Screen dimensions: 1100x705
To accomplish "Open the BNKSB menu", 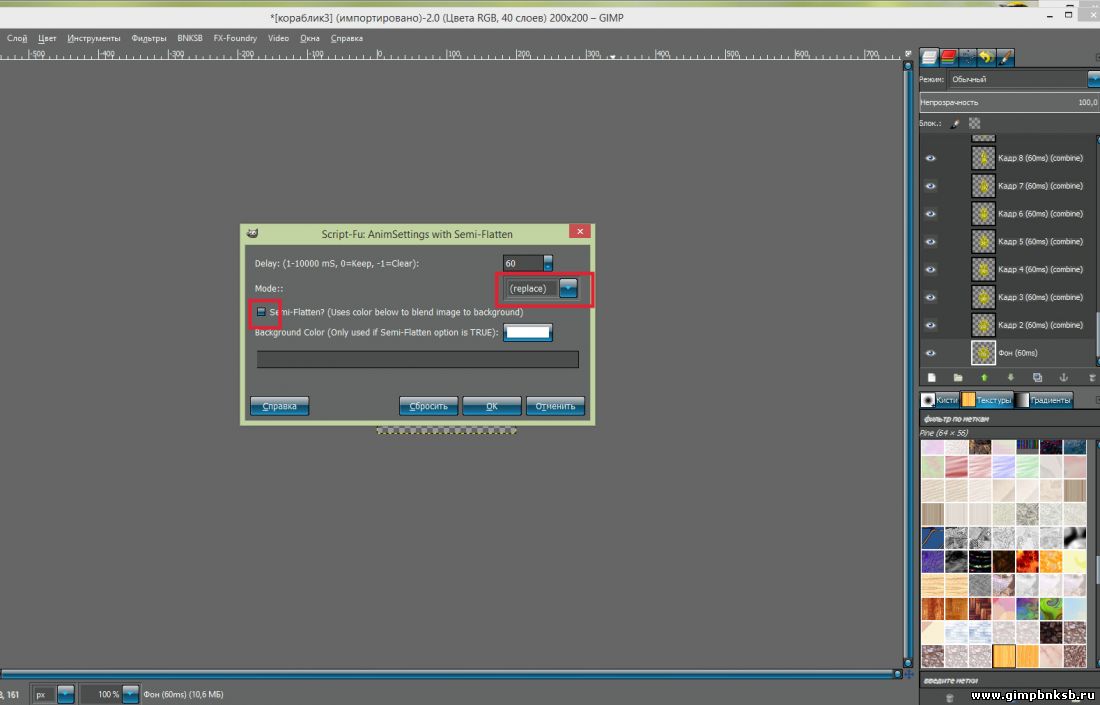I will coord(189,39).
